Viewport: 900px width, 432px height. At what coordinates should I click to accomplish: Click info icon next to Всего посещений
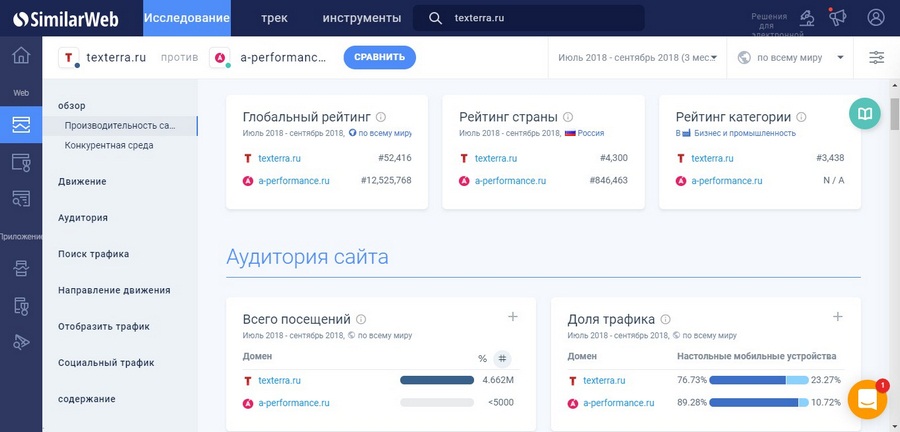click(361, 320)
